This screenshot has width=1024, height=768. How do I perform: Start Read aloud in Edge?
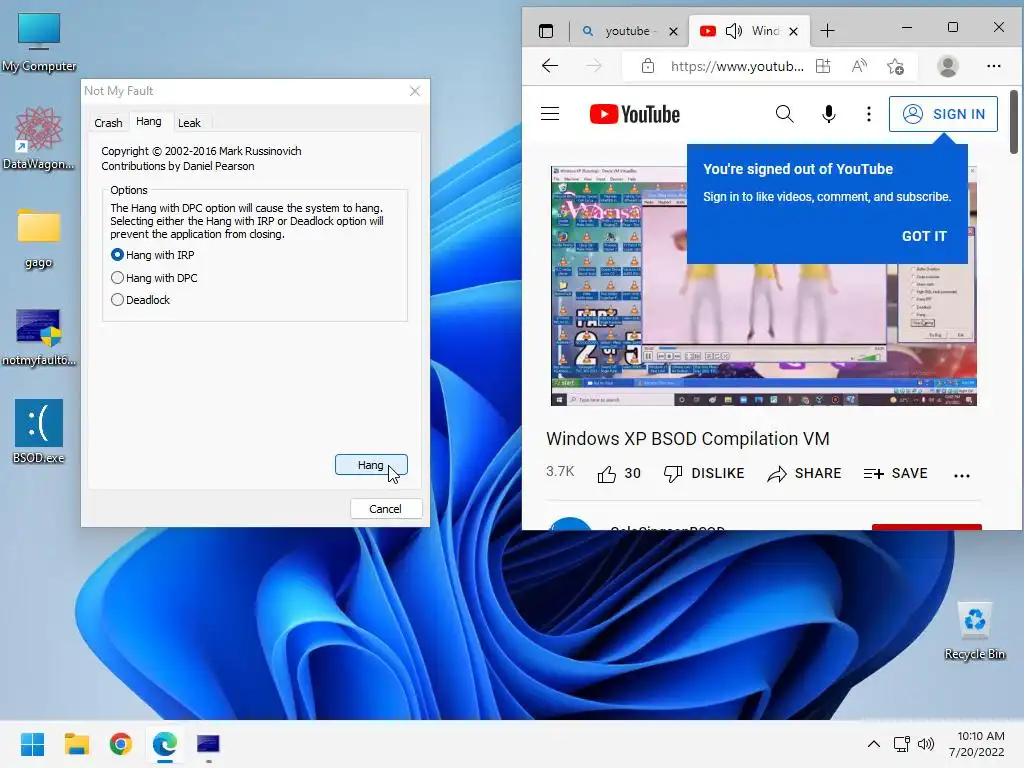tap(859, 66)
